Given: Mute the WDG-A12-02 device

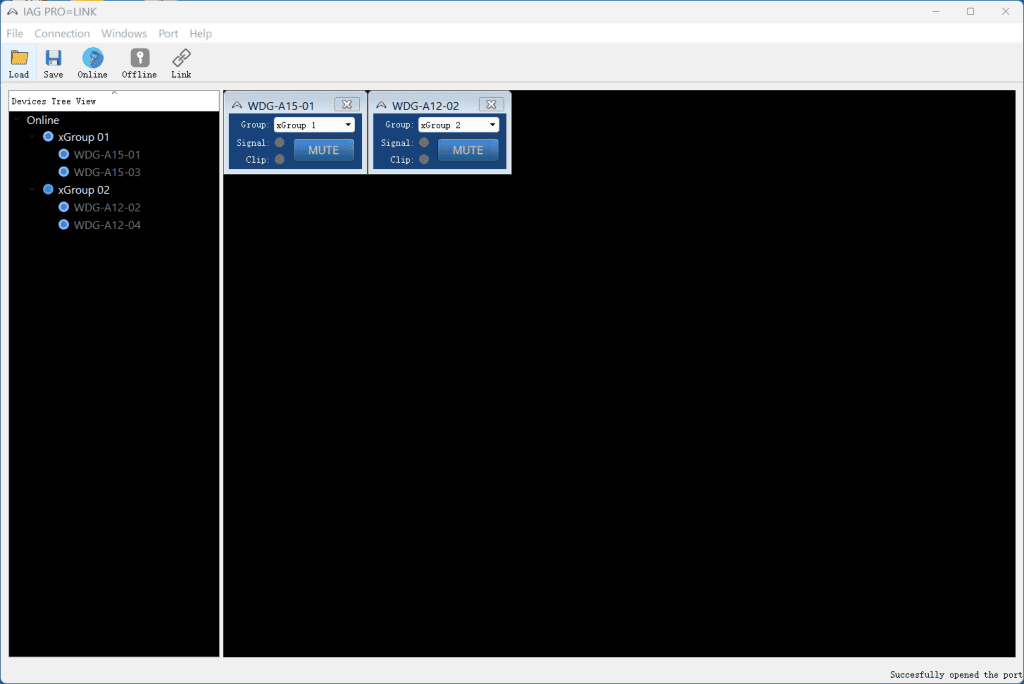Looking at the screenshot, I should tap(468, 150).
